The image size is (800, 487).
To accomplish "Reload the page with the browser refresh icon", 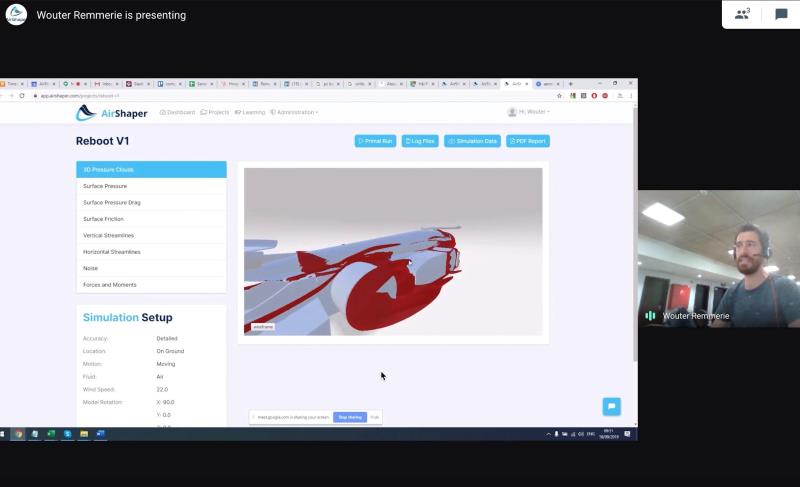I will click(x=22, y=95).
